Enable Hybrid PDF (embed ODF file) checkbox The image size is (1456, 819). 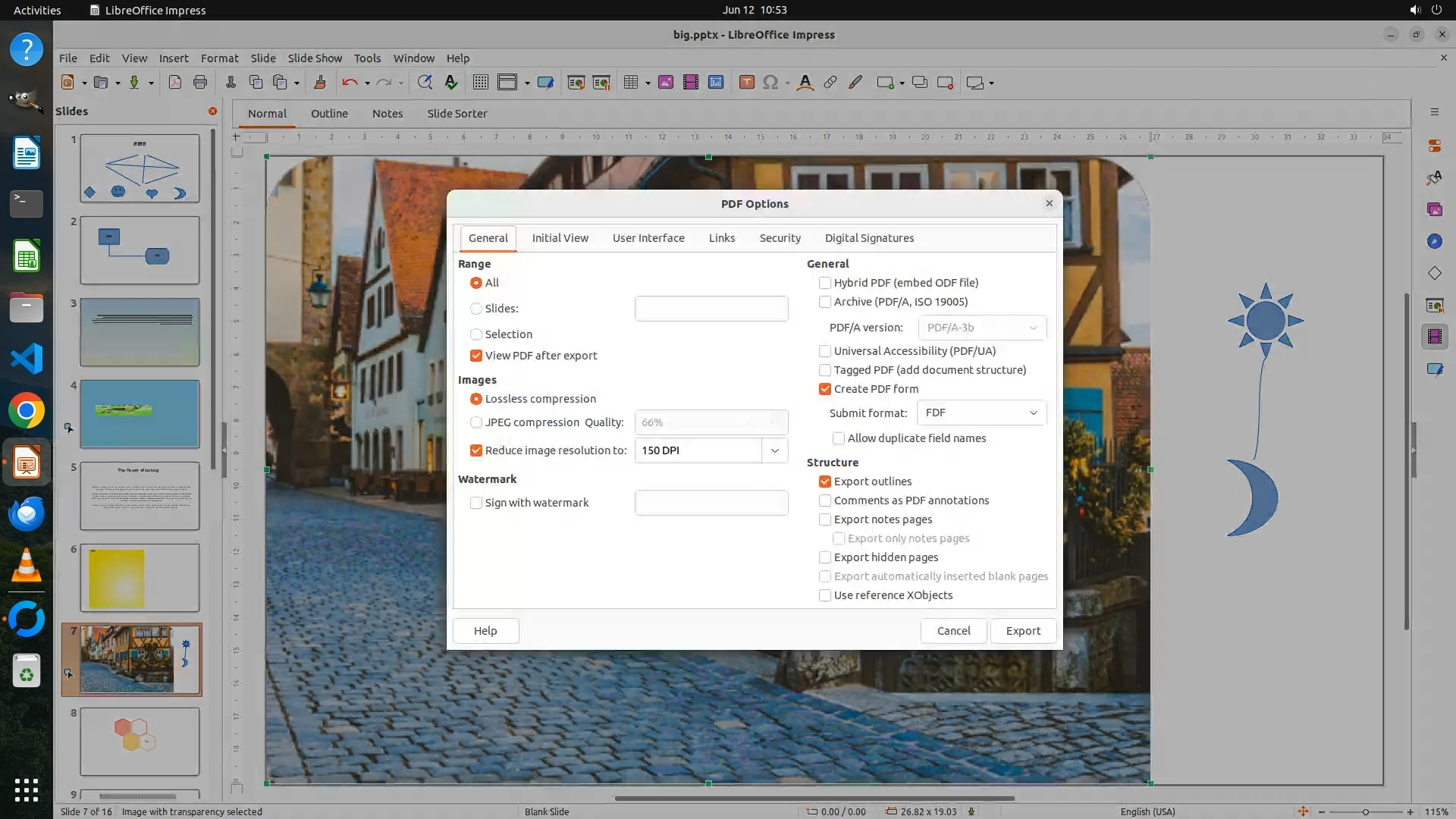825,283
